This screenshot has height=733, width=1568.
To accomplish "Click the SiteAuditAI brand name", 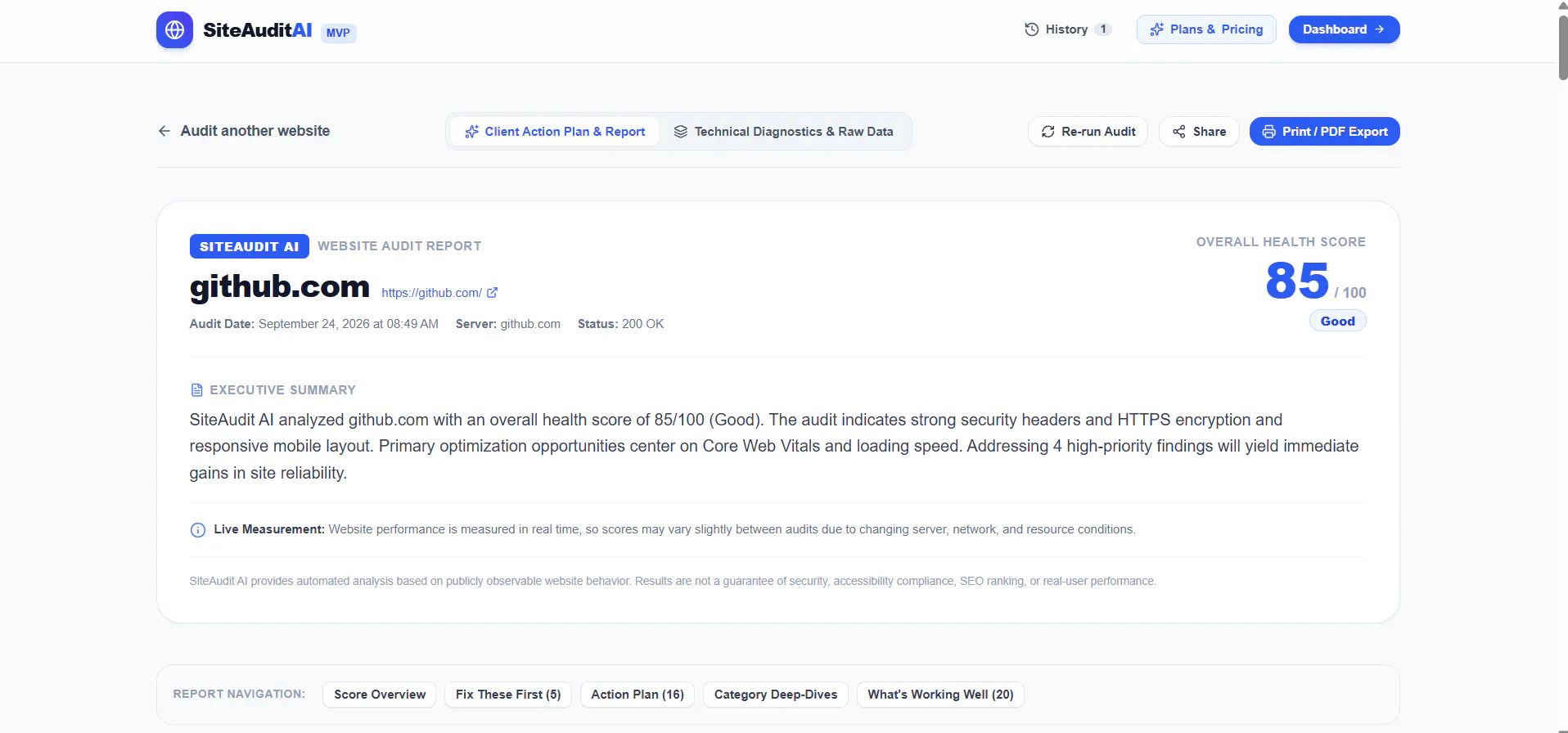I will pyautogui.click(x=257, y=30).
